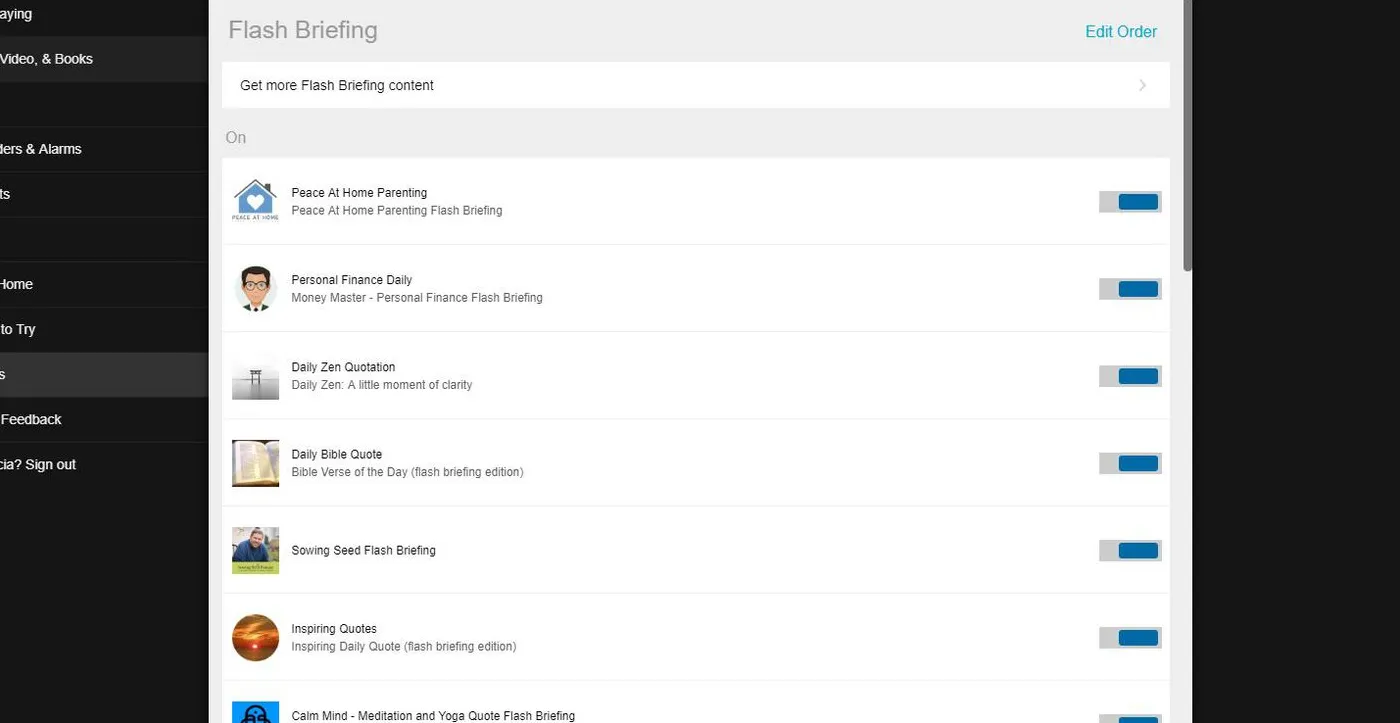Viewport: 1400px width, 723px height.
Task: Disable the Peace At Home Parenting briefing
Action: pyautogui.click(x=1129, y=201)
